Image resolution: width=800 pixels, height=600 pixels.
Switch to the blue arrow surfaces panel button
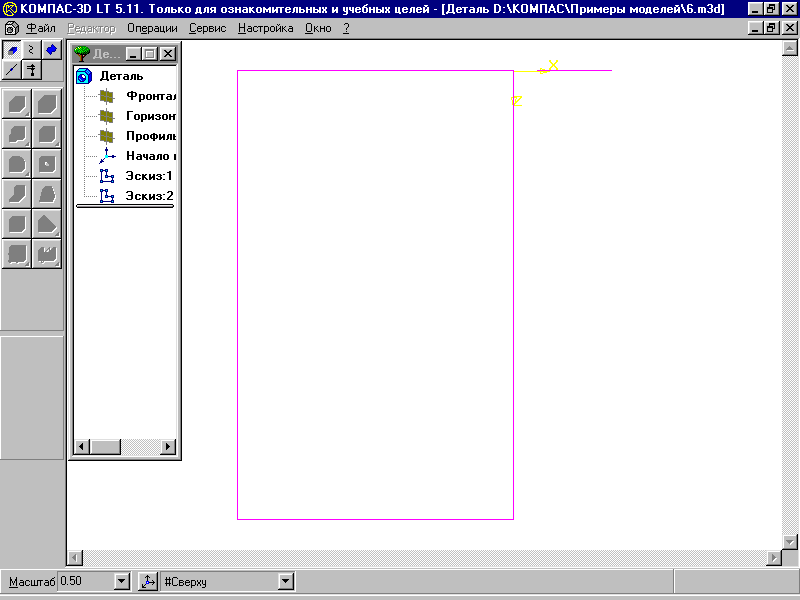52,50
